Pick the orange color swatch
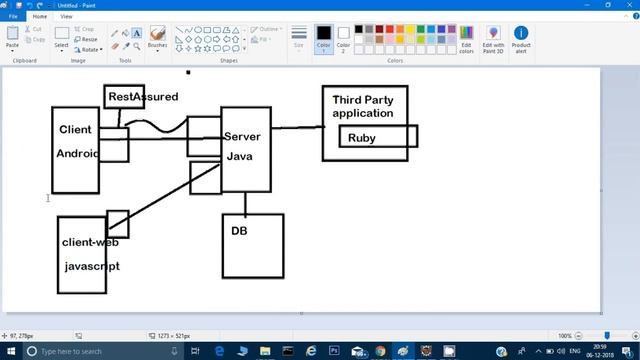The image size is (640, 360). pyautogui.click(x=400, y=29)
